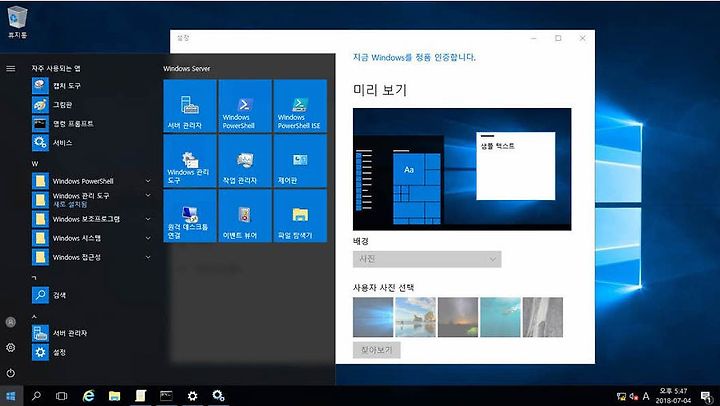Minimize the 설정 Settings window
The image size is (720, 406).
tap(534, 38)
